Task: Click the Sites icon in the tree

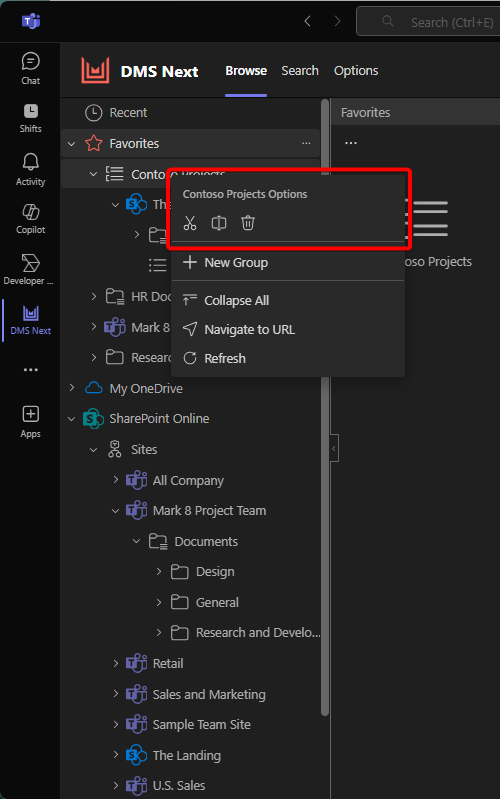Action: (x=115, y=449)
